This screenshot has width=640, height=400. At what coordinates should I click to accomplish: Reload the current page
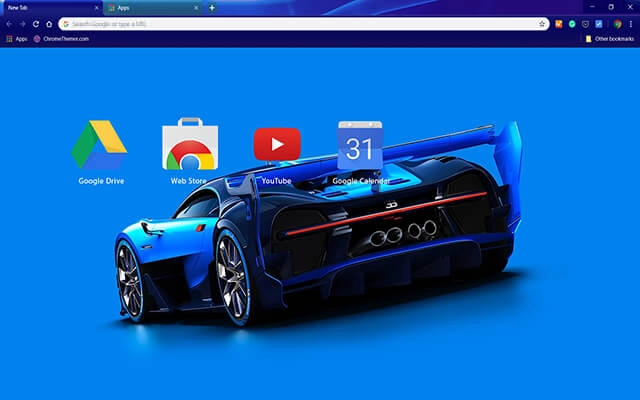point(36,24)
